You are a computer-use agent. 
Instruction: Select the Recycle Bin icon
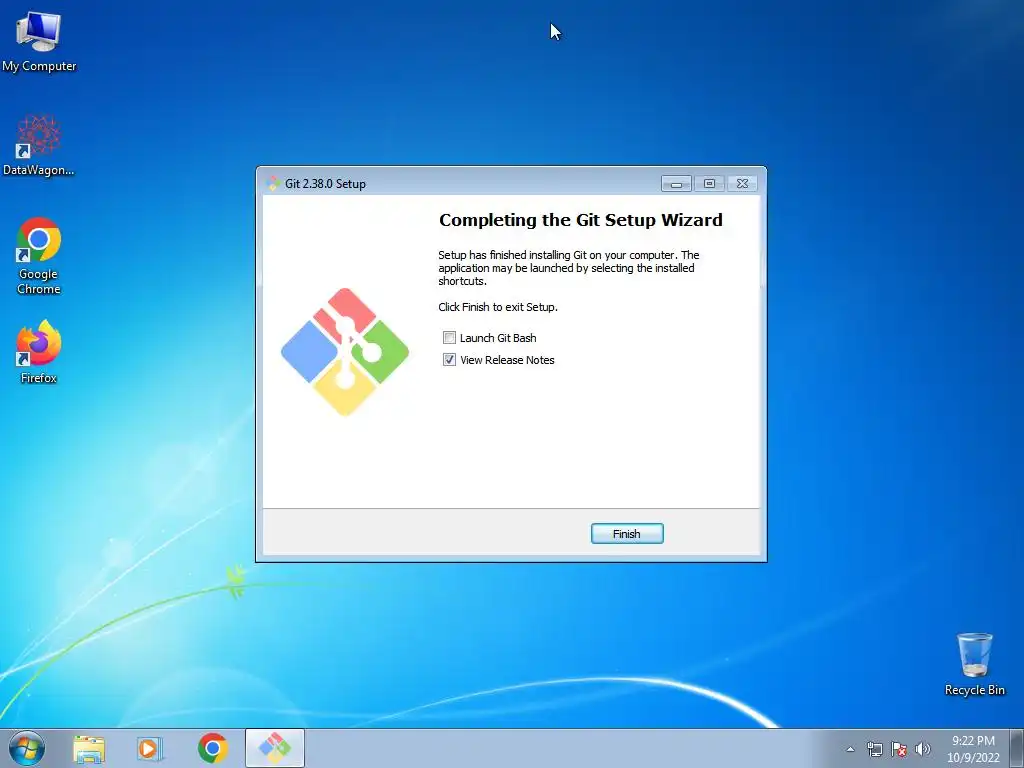click(x=974, y=664)
